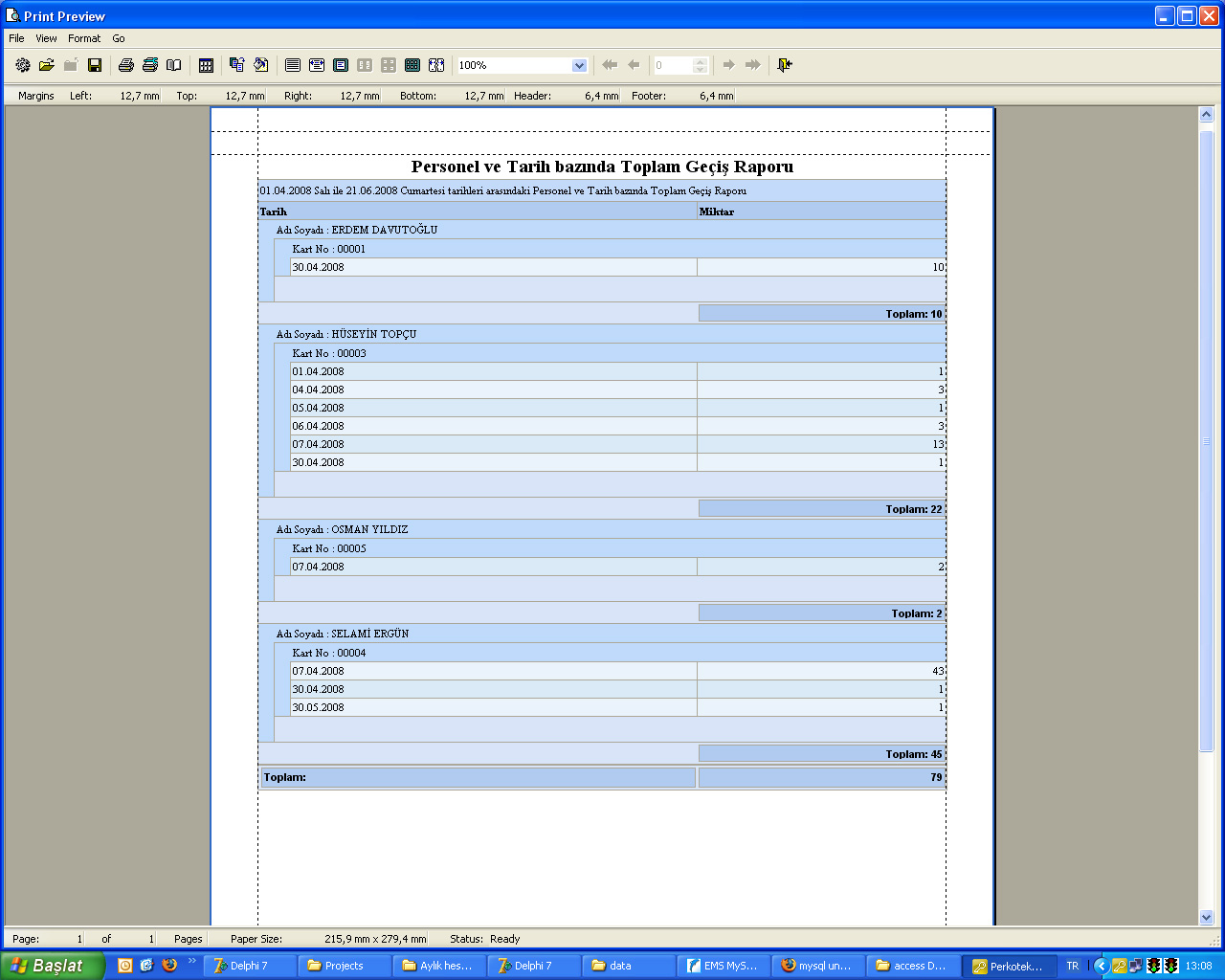Save the report using floppy disk icon
The height and width of the screenshot is (980, 1225).
95,65
